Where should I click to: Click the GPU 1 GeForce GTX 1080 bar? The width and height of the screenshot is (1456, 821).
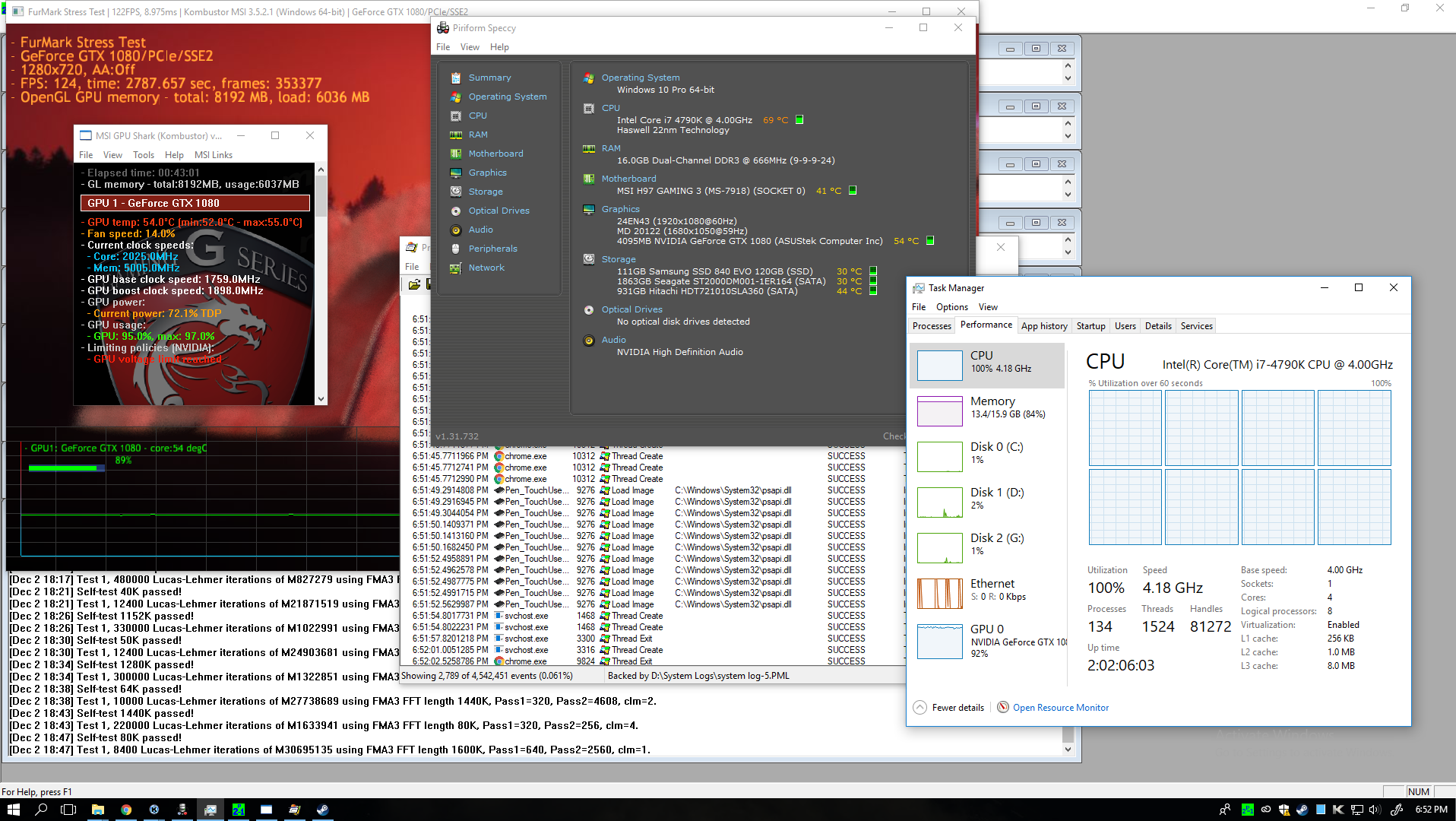point(195,203)
